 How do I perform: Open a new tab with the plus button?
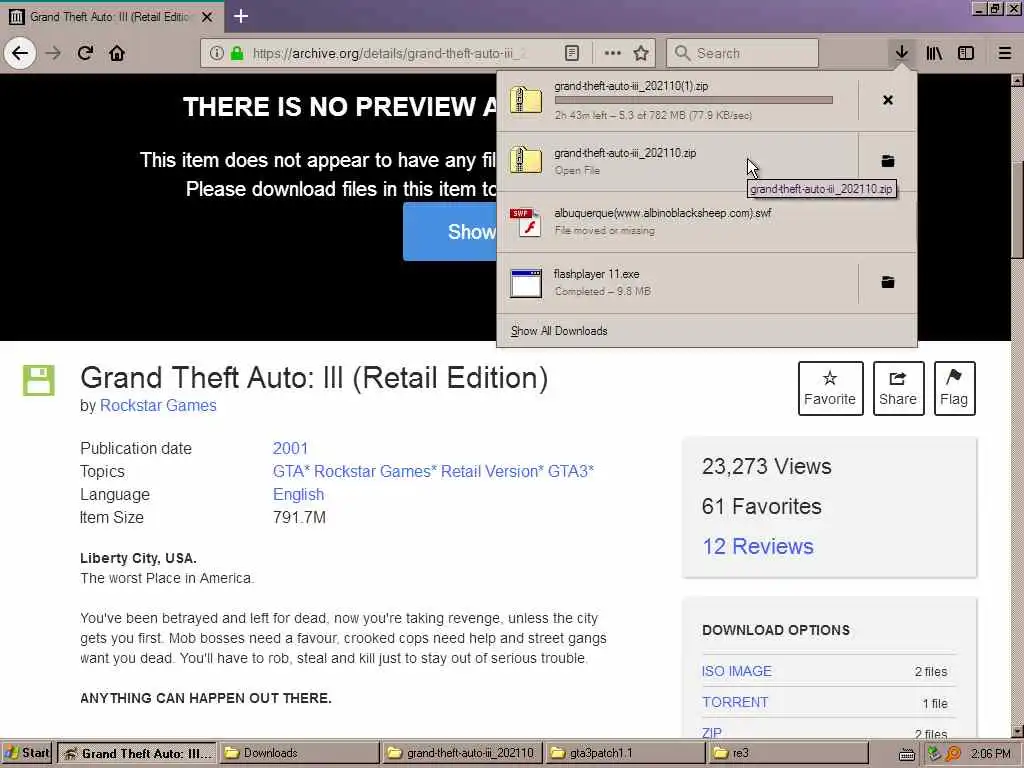pyautogui.click(x=241, y=16)
